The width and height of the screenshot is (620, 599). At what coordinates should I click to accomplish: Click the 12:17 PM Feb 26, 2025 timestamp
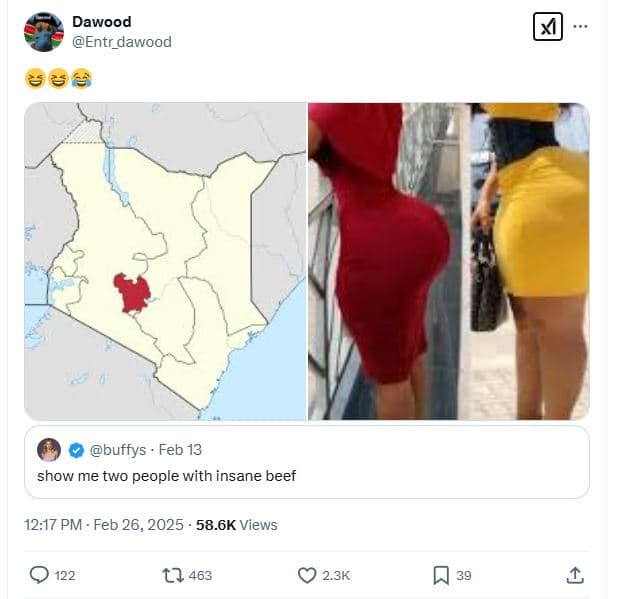pyautogui.click(x=104, y=525)
